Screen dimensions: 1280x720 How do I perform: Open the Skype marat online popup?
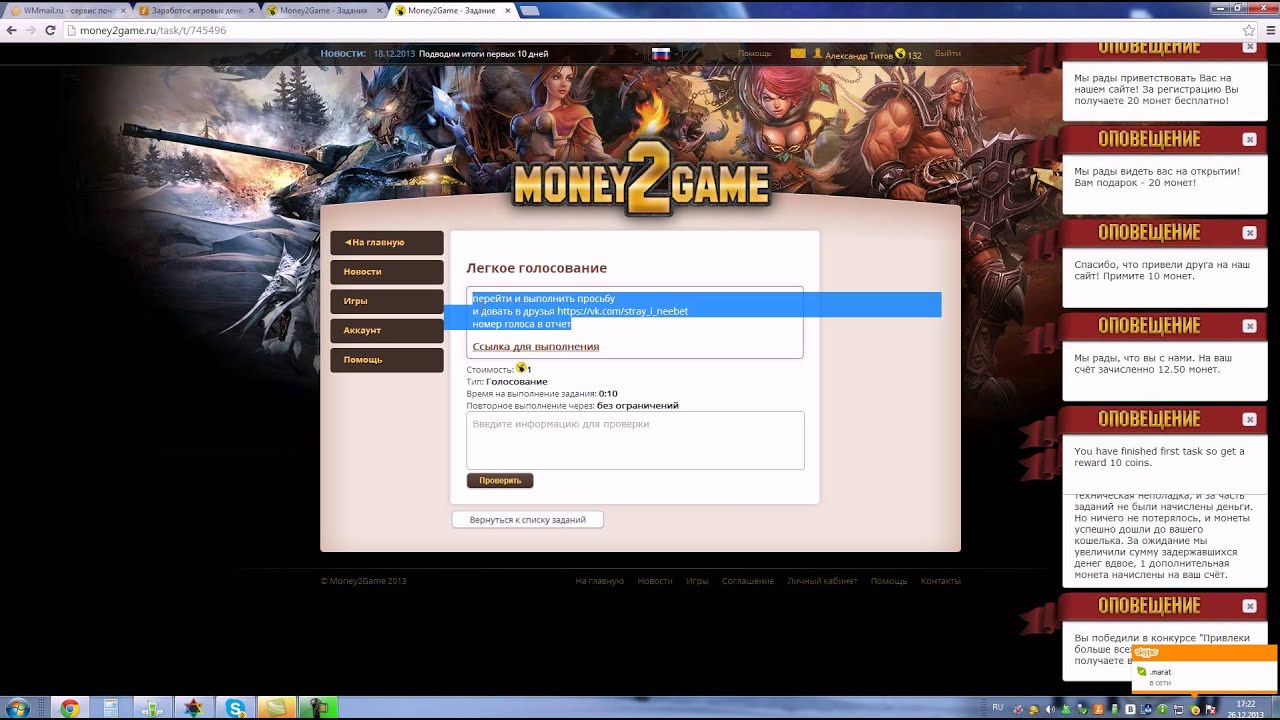1204,669
